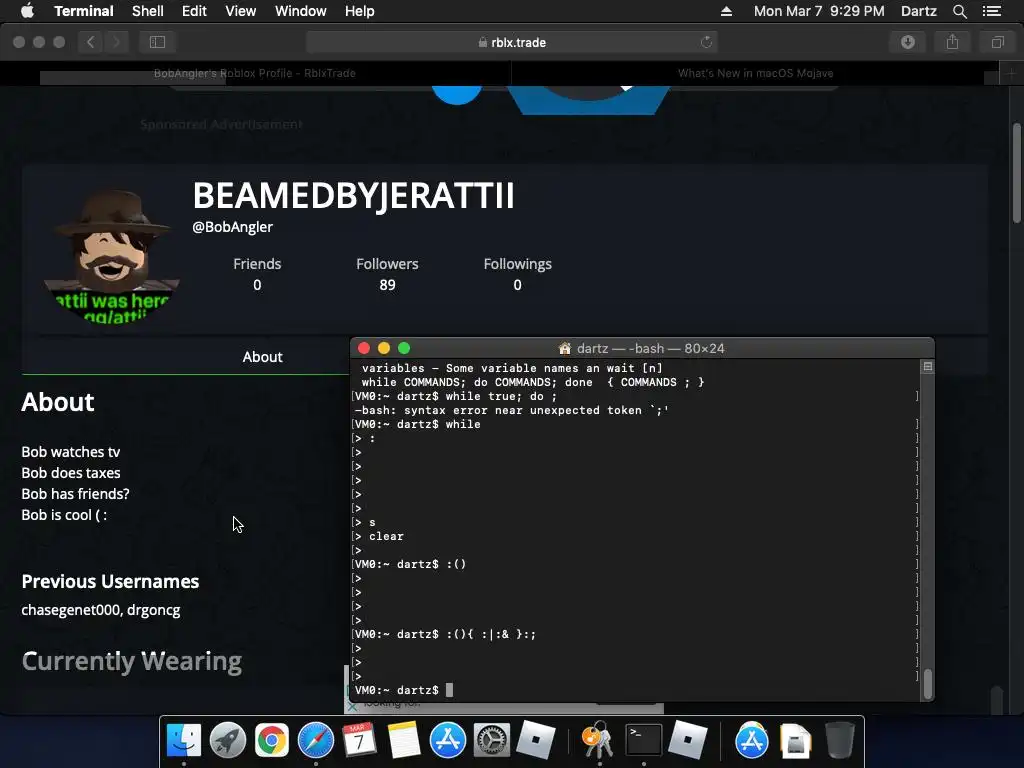This screenshot has width=1024, height=768.
Task: Click Safari Share button
Action: [x=952, y=42]
